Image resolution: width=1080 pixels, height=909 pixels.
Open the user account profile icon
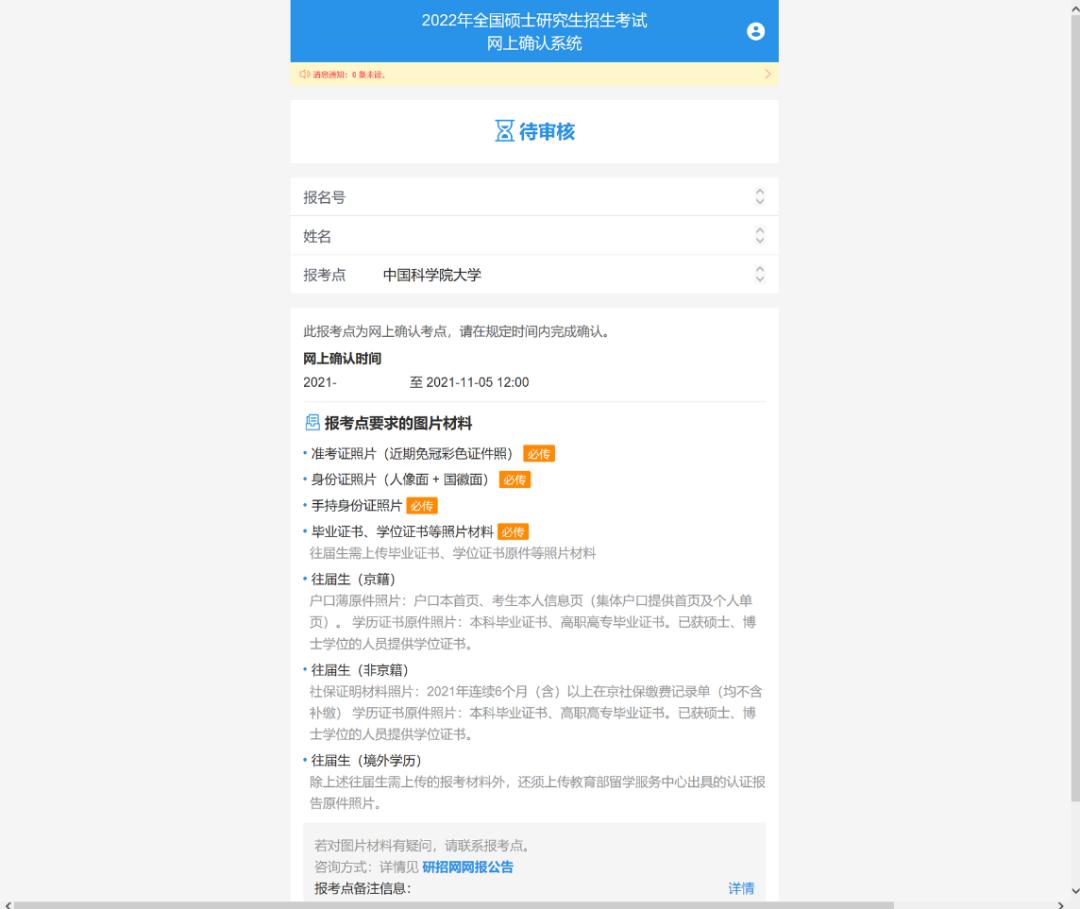[x=756, y=32]
